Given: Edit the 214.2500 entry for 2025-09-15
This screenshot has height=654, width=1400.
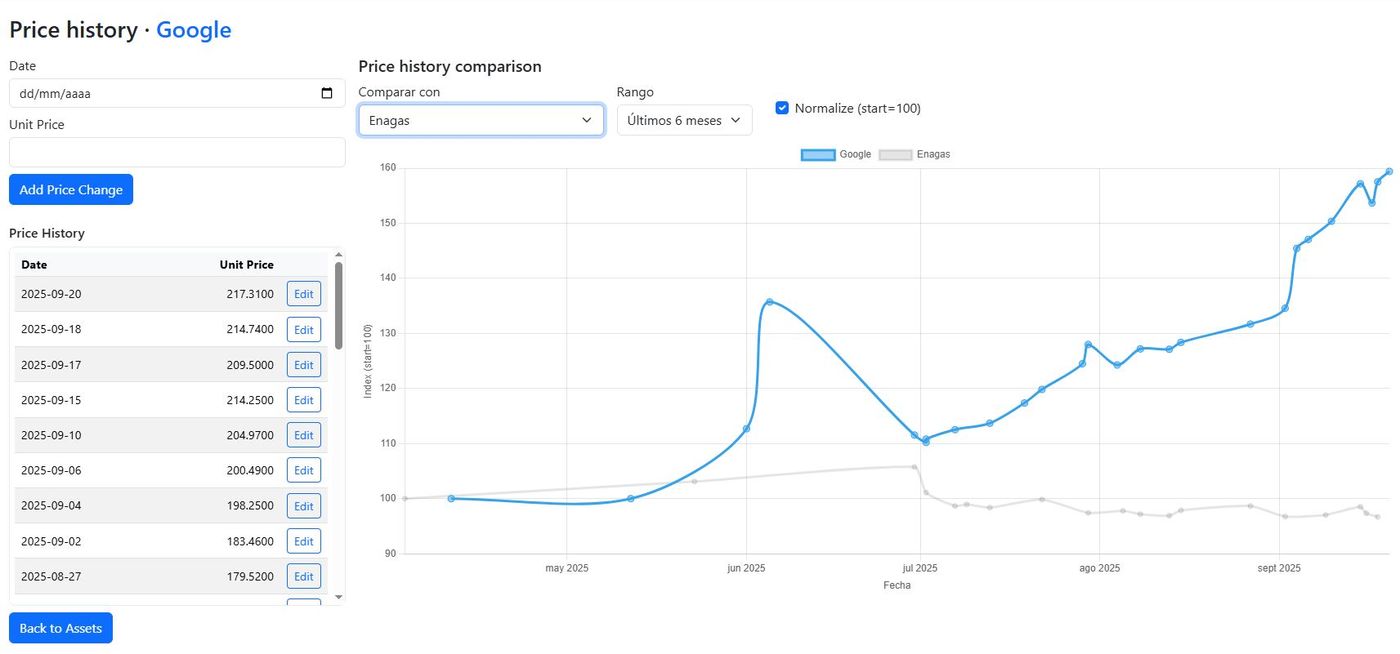Looking at the screenshot, I should 303,399.
